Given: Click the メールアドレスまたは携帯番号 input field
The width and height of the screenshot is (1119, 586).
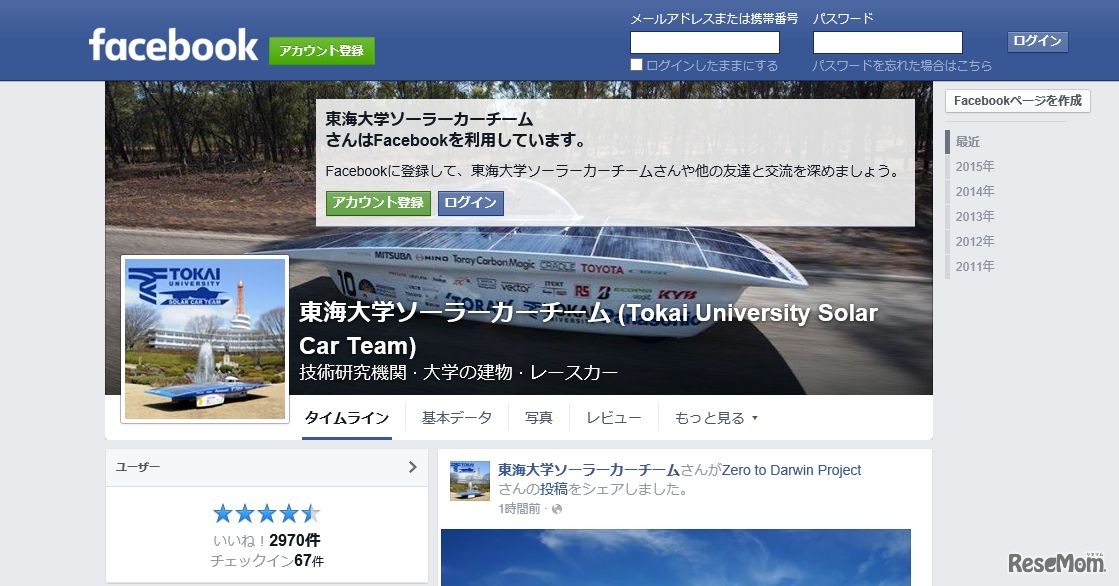Looking at the screenshot, I should tap(704, 42).
